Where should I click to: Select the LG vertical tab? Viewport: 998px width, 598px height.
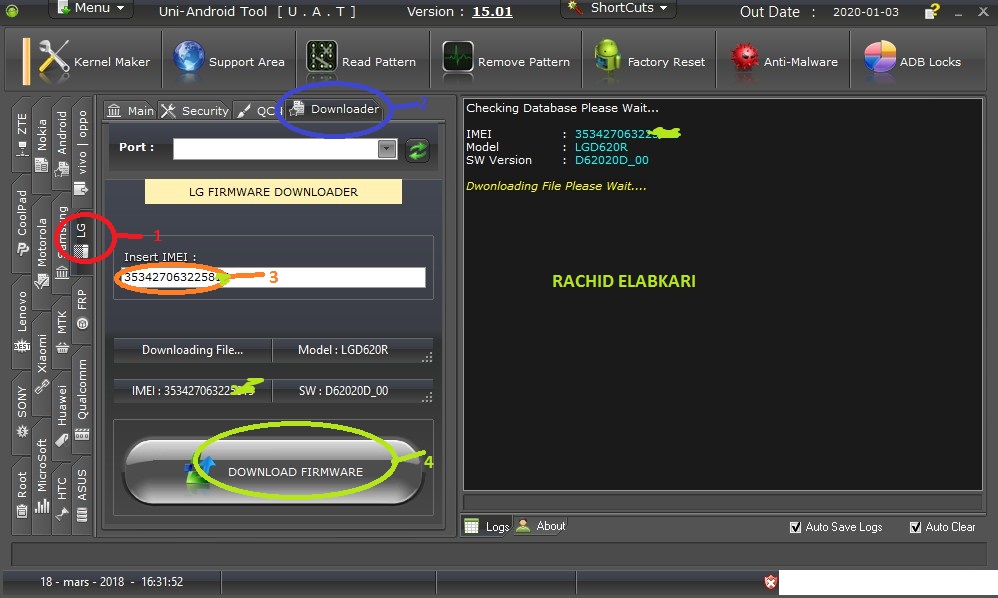point(81,240)
